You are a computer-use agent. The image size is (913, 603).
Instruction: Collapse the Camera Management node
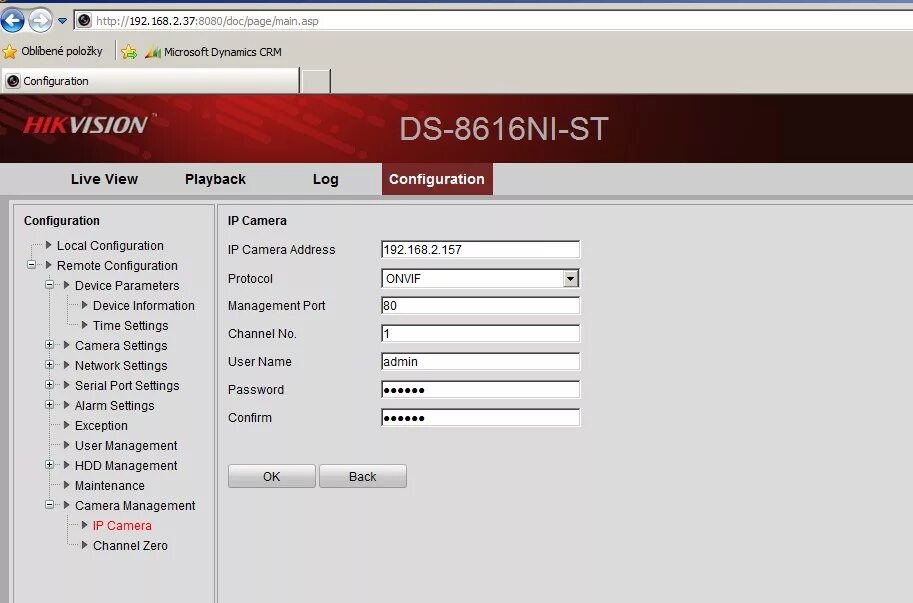[x=49, y=505]
